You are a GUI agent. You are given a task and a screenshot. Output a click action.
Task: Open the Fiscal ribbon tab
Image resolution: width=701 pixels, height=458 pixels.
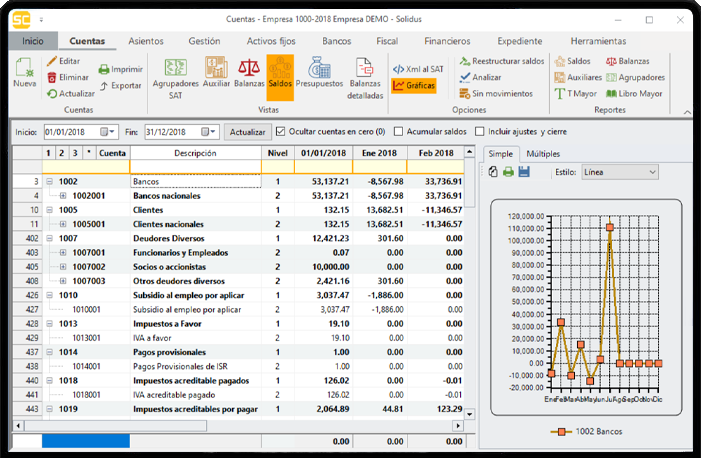(387, 41)
